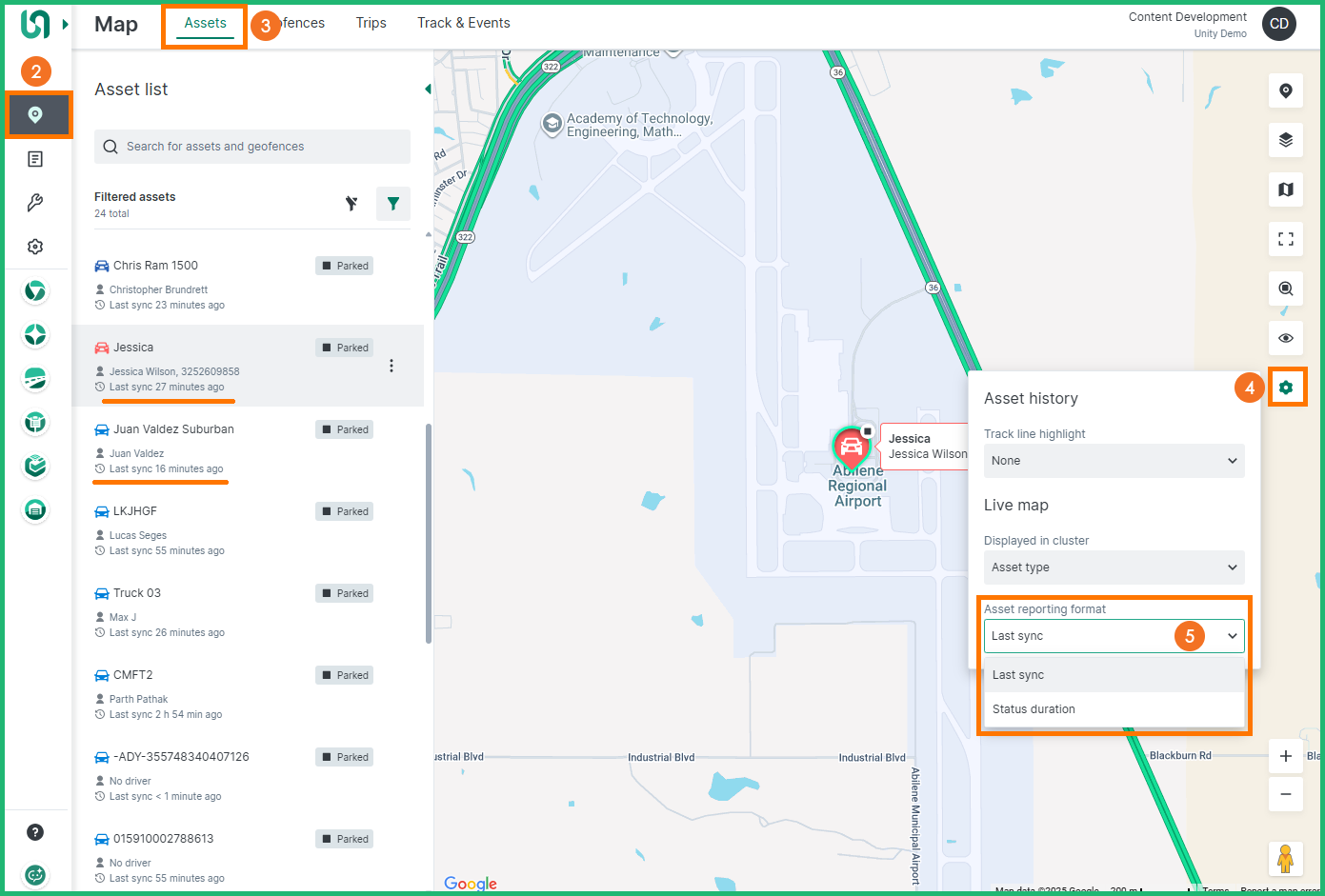The image size is (1325, 896).
Task: Open the wrench maintenance sidebar icon
Action: coord(35,203)
